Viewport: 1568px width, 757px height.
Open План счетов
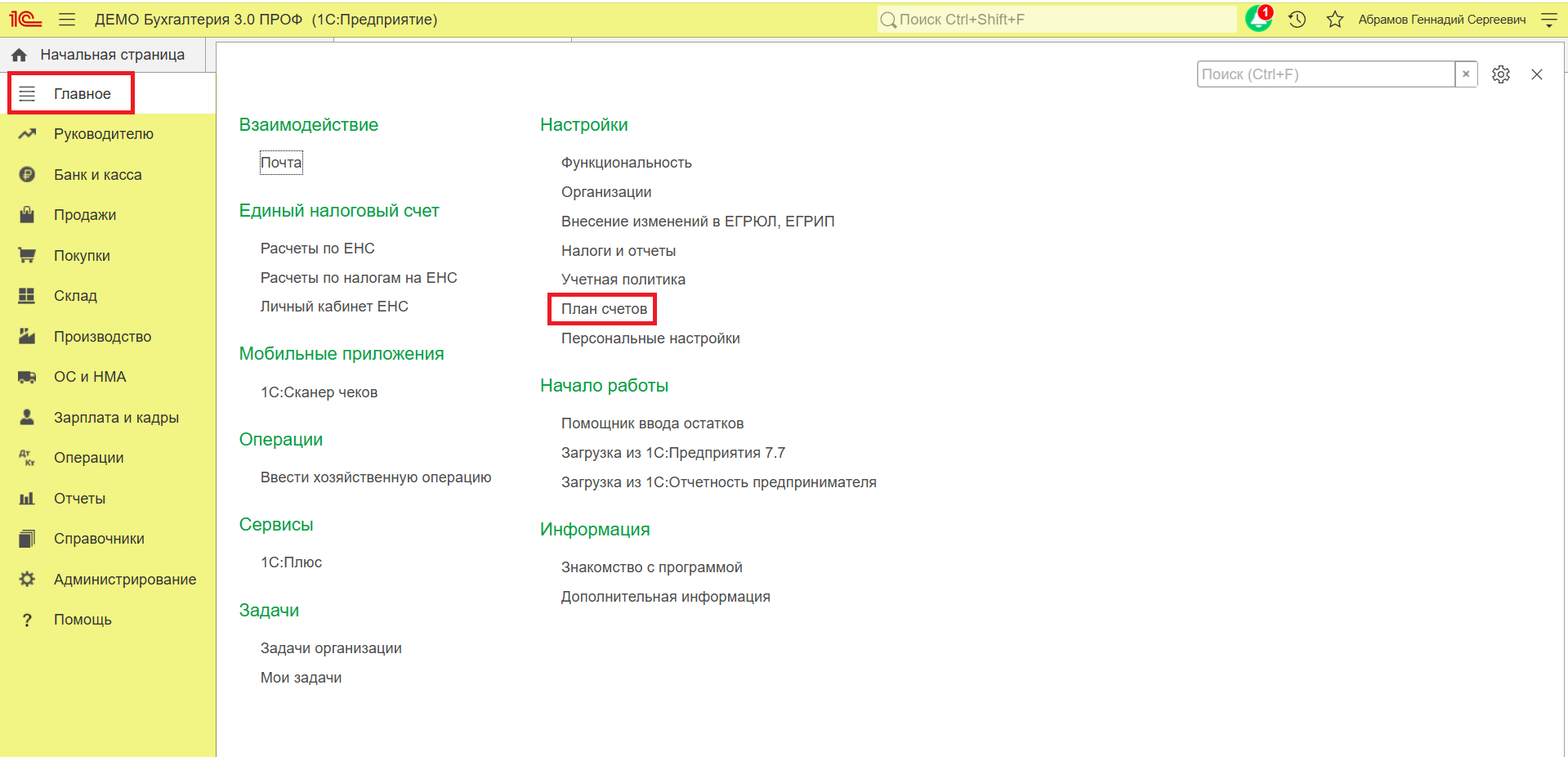(x=604, y=309)
